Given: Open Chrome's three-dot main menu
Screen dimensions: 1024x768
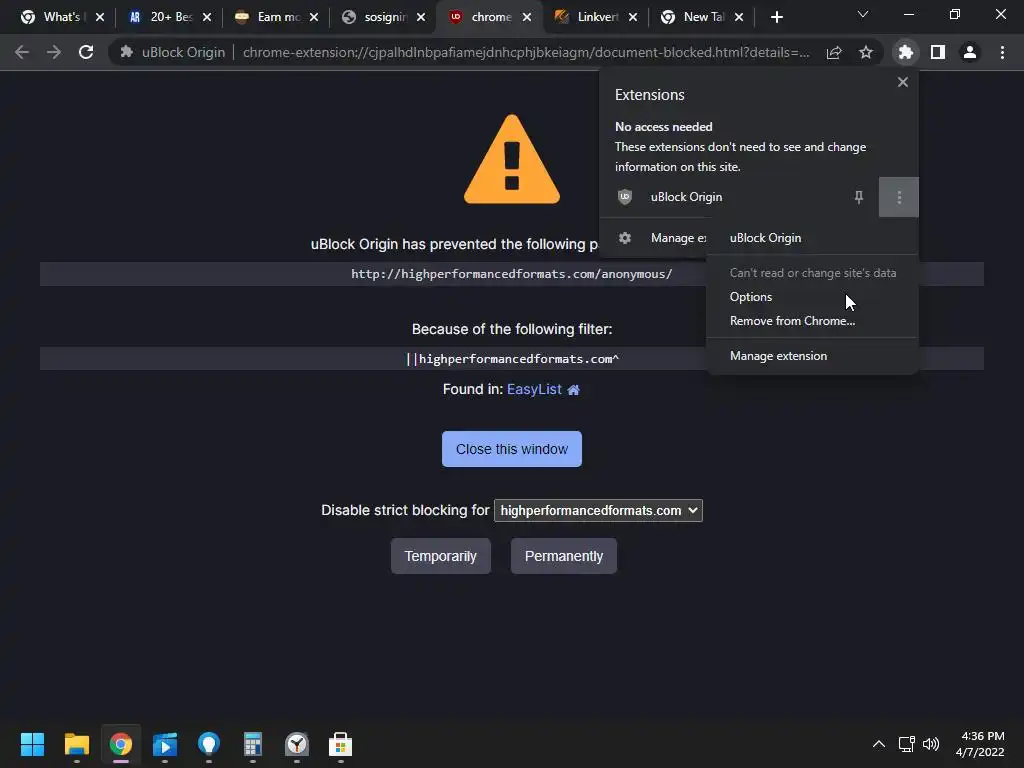Looking at the screenshot, I should tap(1002, 52).
